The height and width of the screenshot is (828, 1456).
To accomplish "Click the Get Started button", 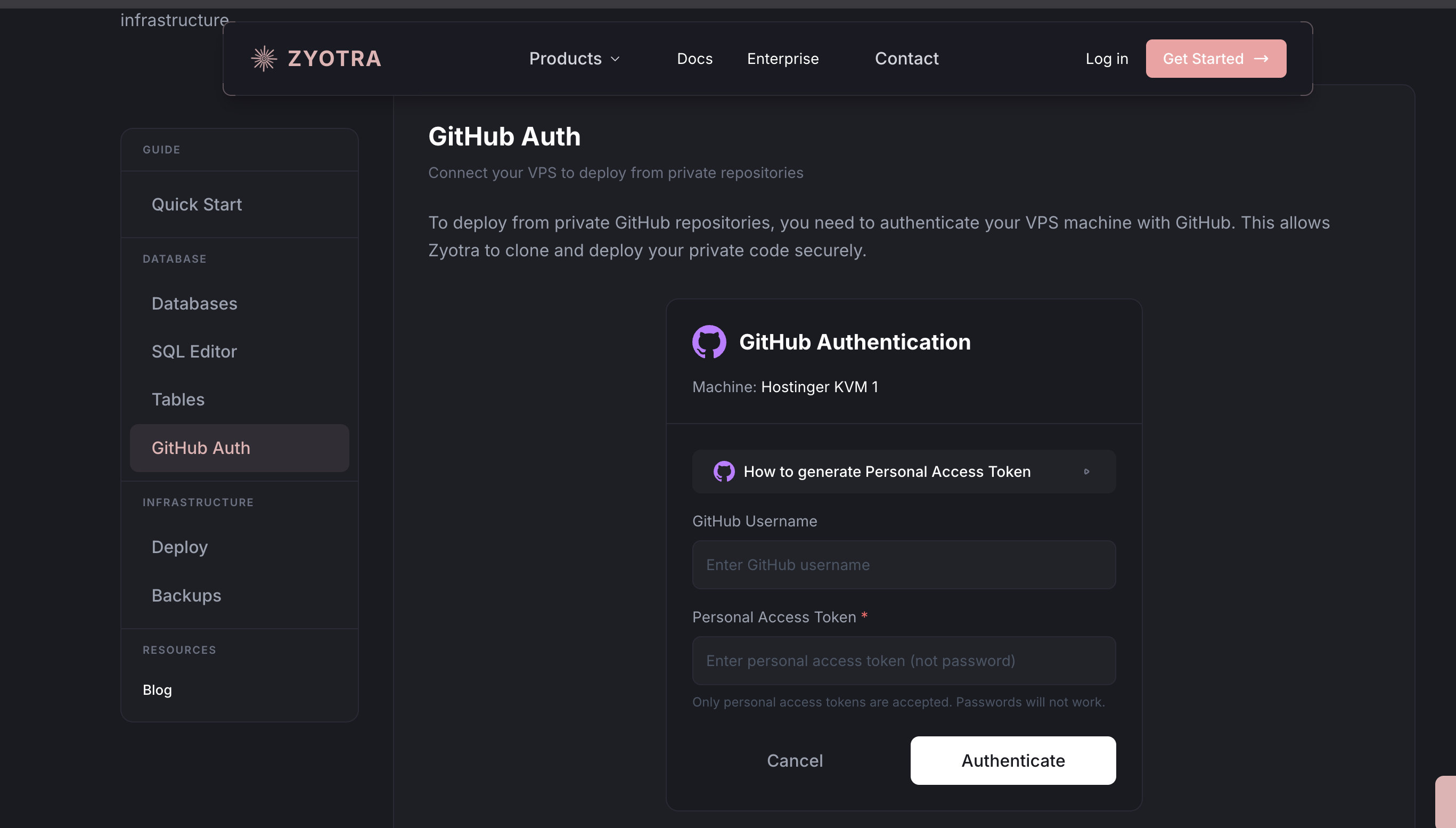I will coord(1216,58).
